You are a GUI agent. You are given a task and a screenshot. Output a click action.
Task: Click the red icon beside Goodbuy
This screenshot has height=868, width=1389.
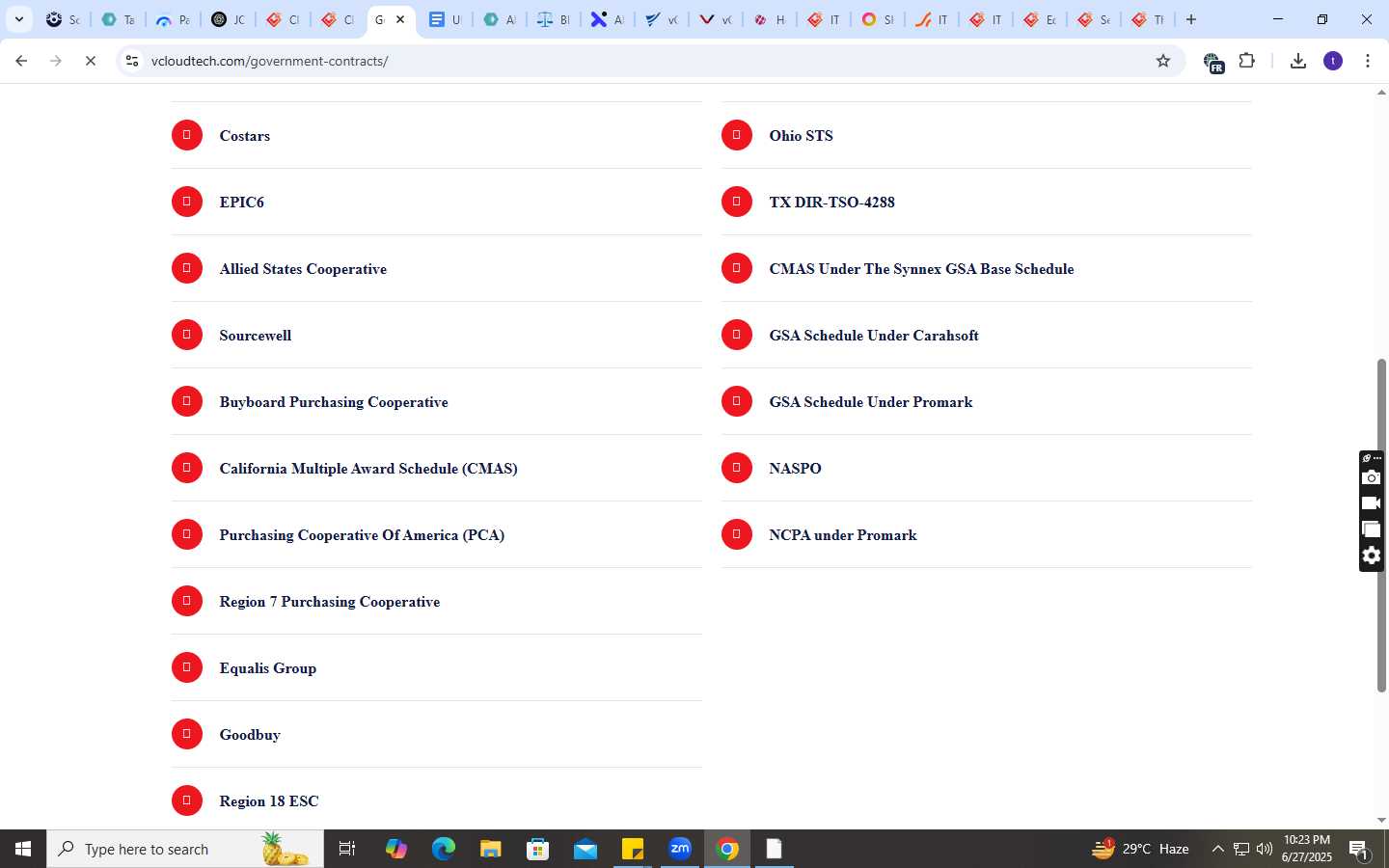pyautogui.click(x=187, y=734)
